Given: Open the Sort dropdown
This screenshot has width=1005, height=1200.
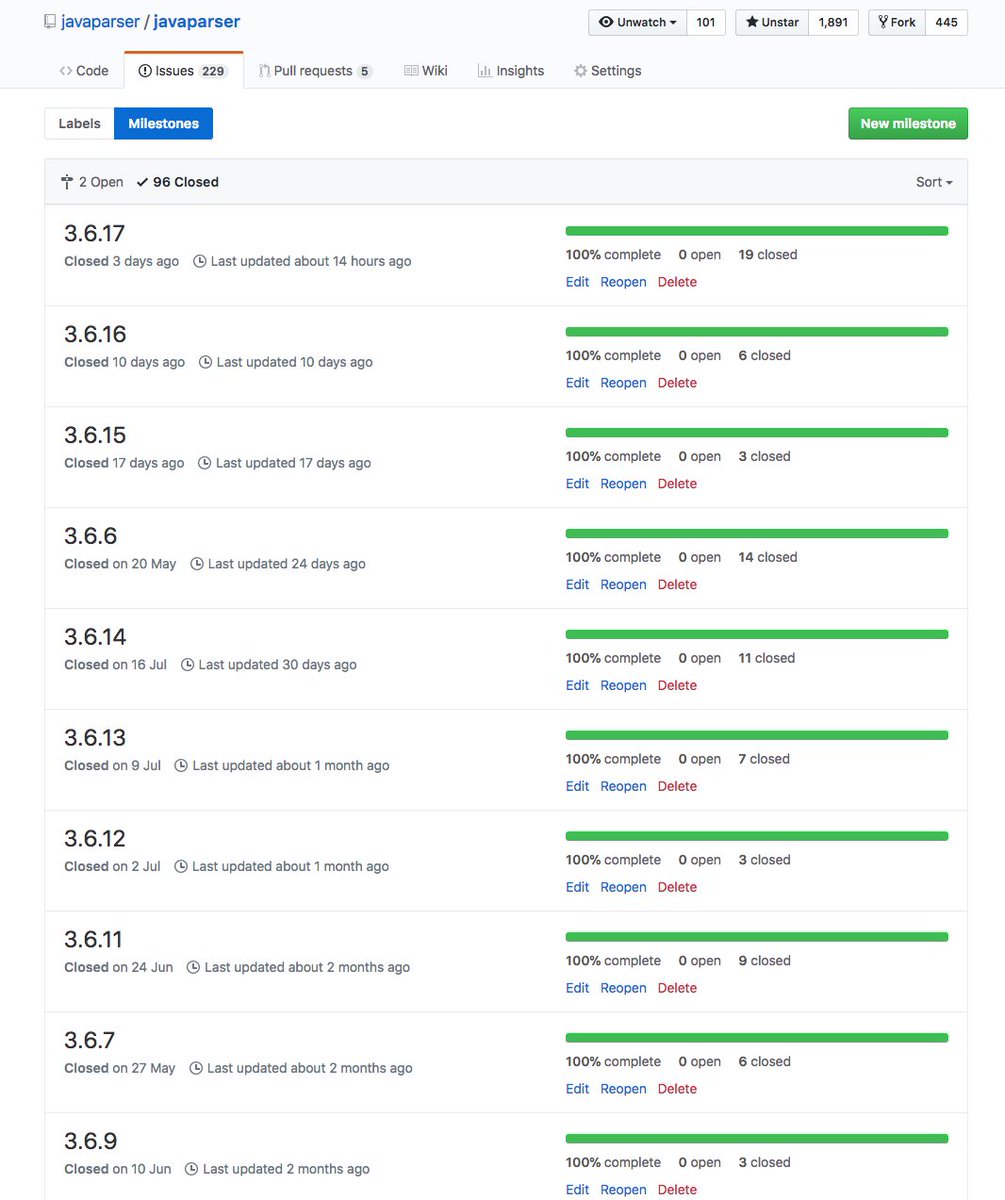Looking at the screenshot, I should [x=934, y=182].
